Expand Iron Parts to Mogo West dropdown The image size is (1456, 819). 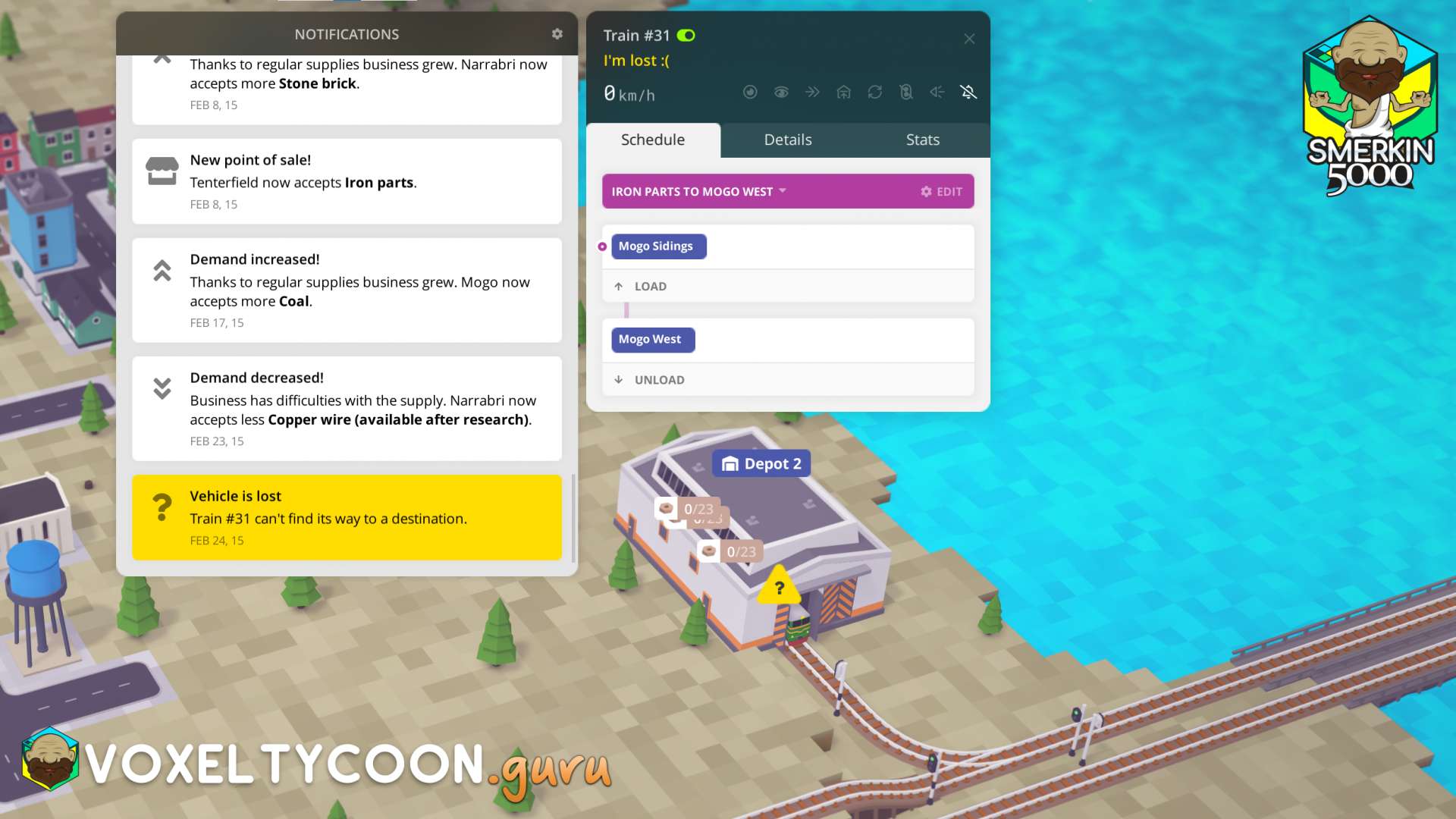(x=783, y=191)
